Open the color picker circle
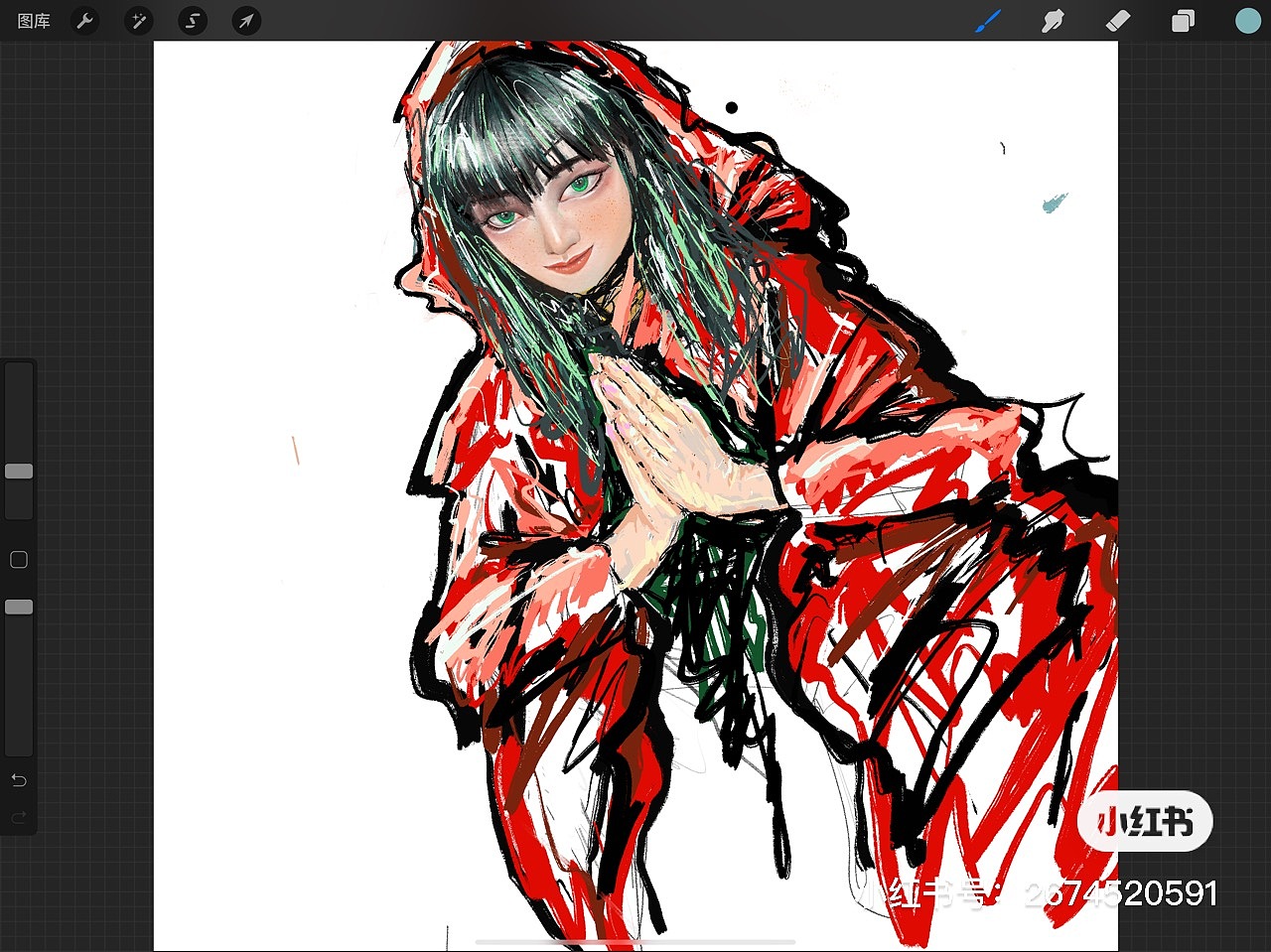1271x952 pixels. [1247, 21]
